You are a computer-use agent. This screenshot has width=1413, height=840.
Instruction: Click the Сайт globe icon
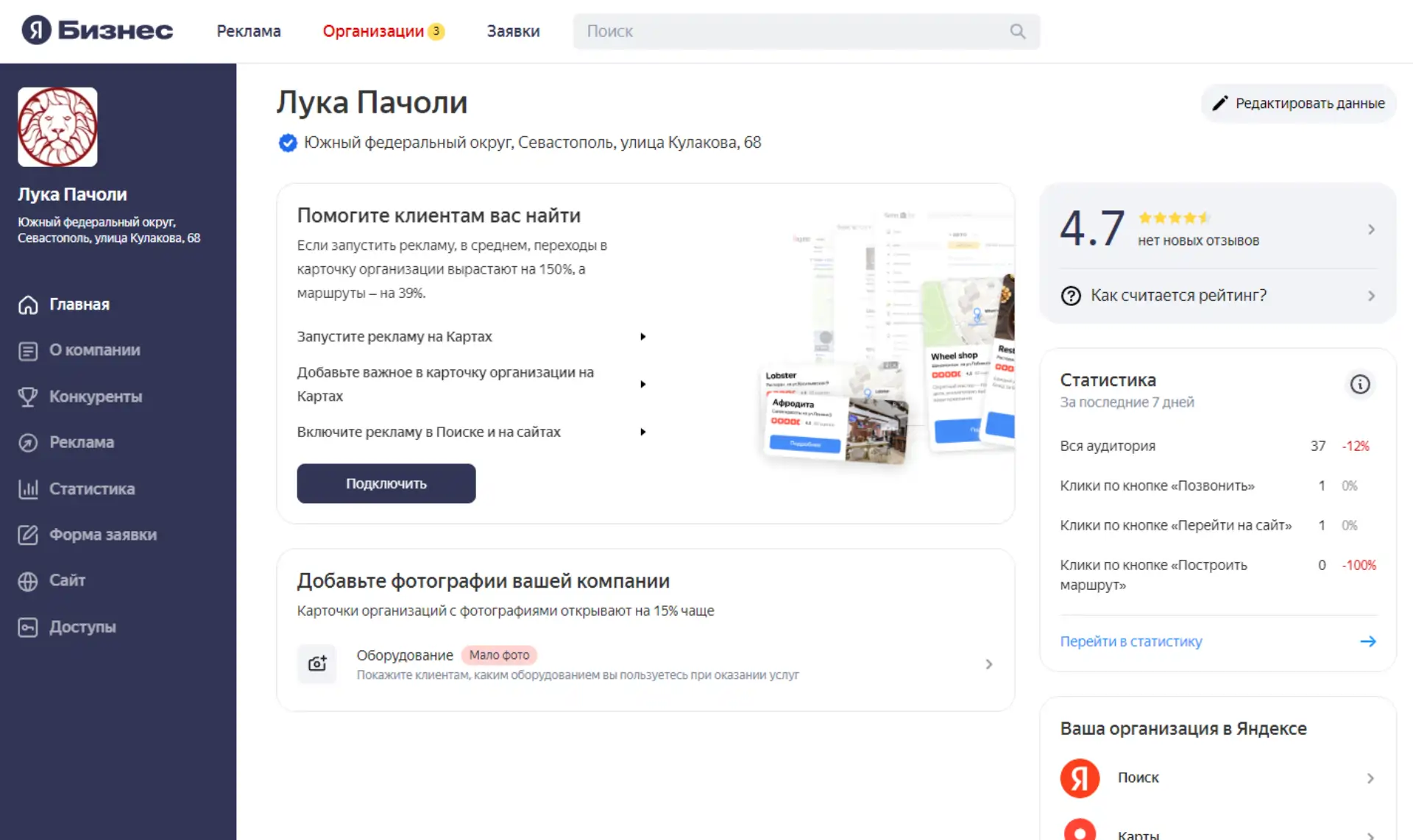28,581
